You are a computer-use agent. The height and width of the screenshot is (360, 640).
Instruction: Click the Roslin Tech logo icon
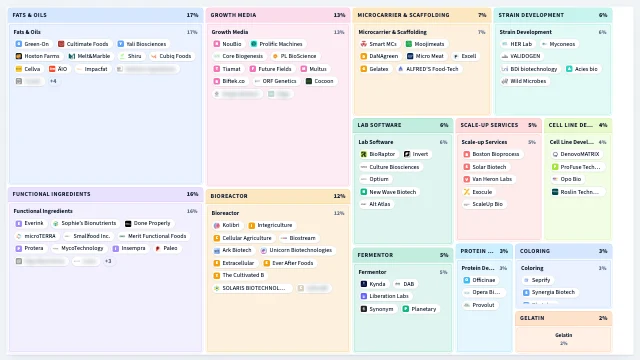(555, 192)
